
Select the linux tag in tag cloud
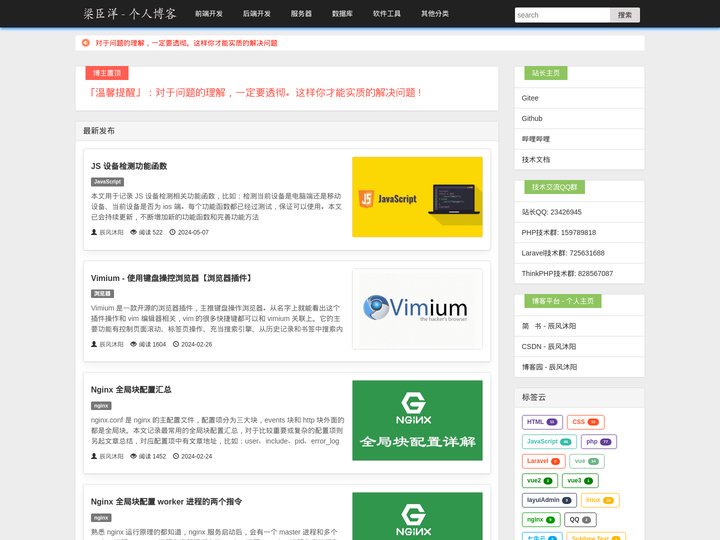pos(600,500)
